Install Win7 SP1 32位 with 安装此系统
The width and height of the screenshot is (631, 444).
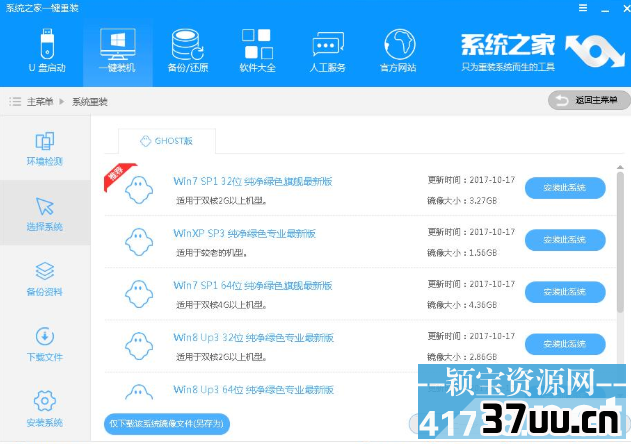565,188
